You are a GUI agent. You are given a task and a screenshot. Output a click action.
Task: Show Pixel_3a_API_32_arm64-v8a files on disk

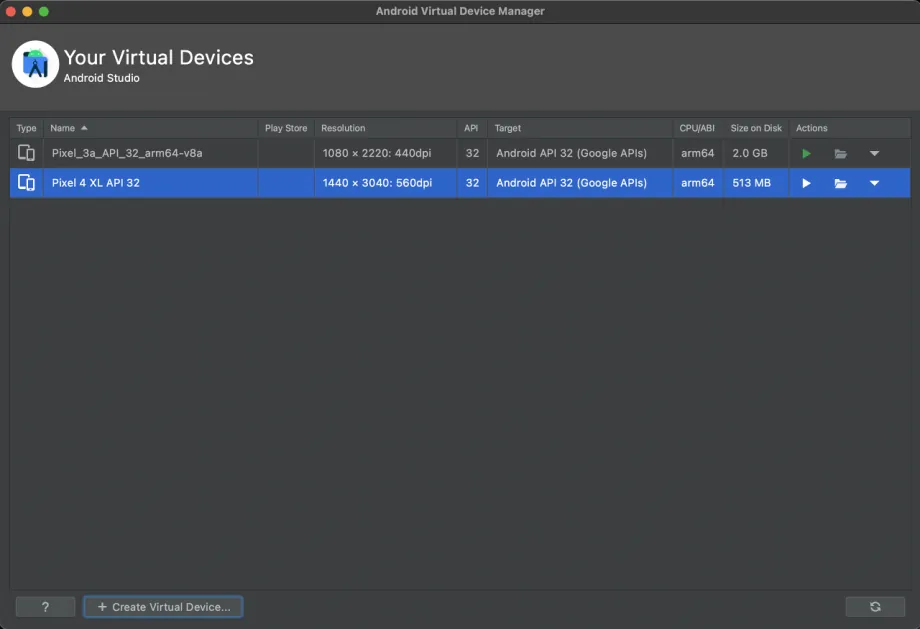840,154
